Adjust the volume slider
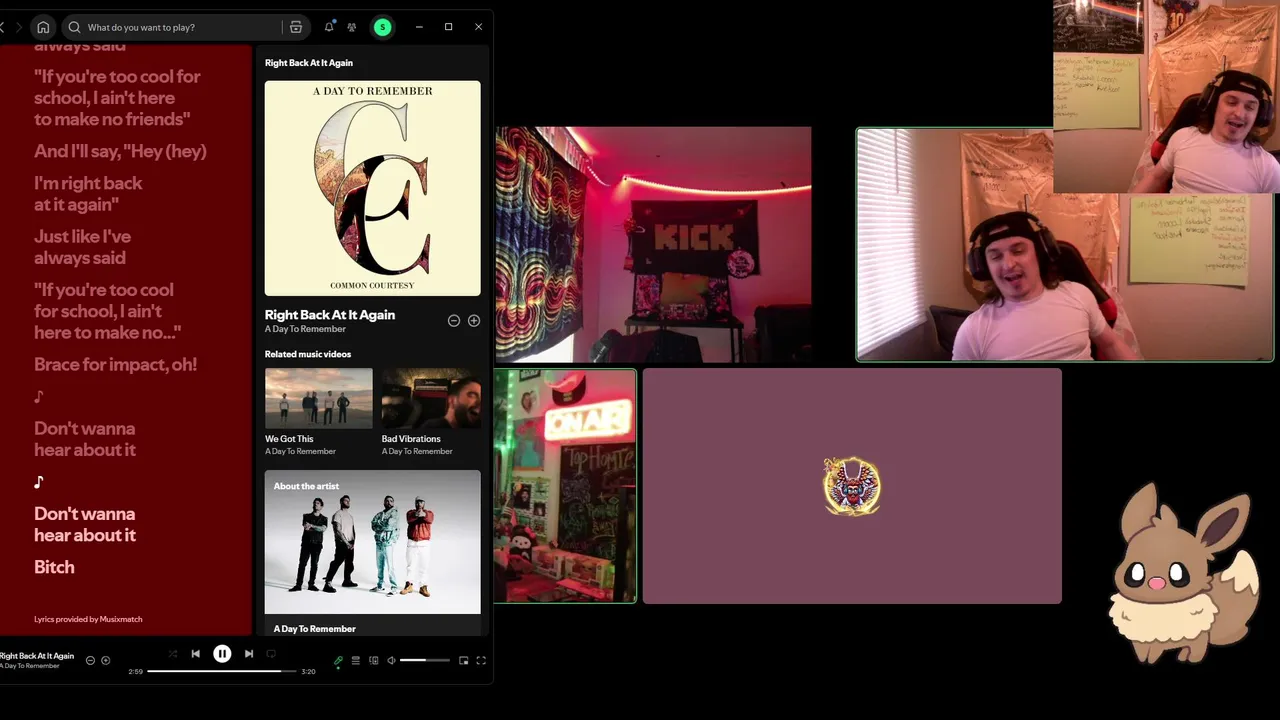 click(425, 660)
